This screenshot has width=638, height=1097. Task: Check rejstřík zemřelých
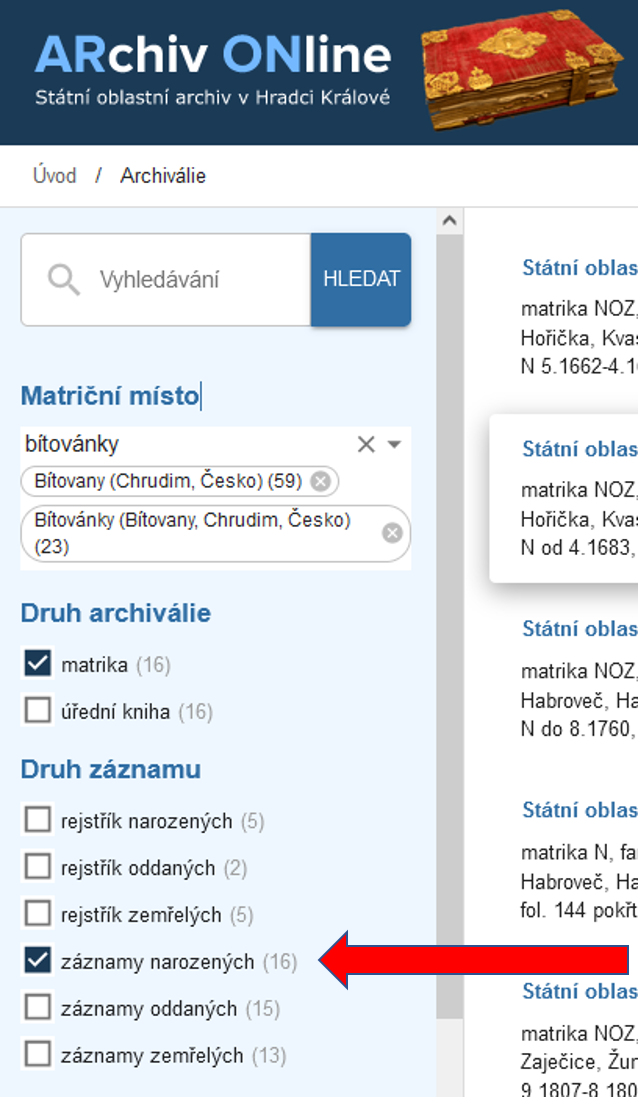pyautogui.click(x=39, y=913)
